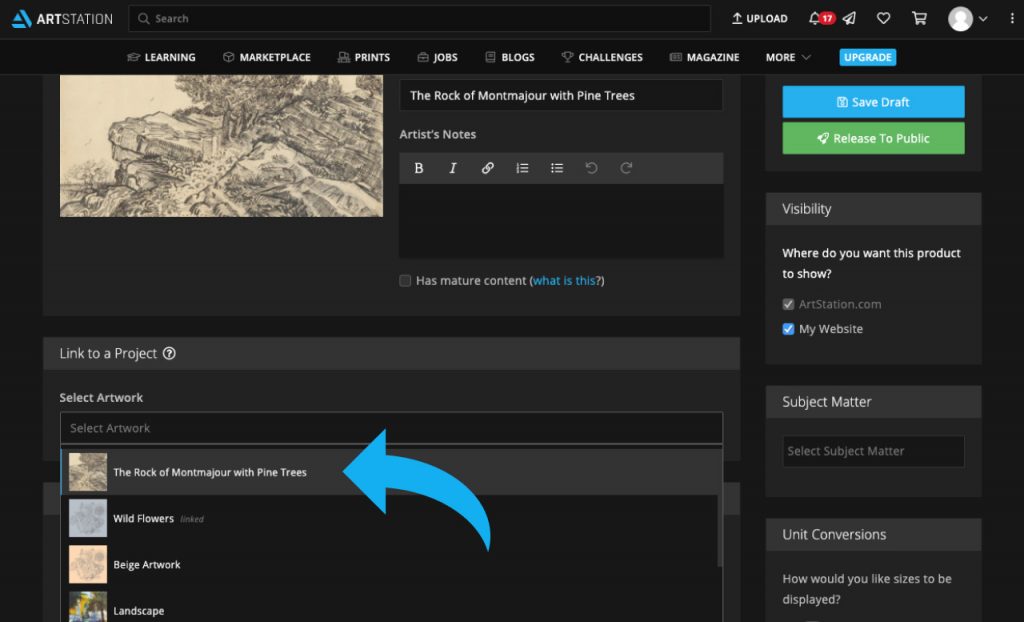Choose Landscape artwork option

coord(389,607)
